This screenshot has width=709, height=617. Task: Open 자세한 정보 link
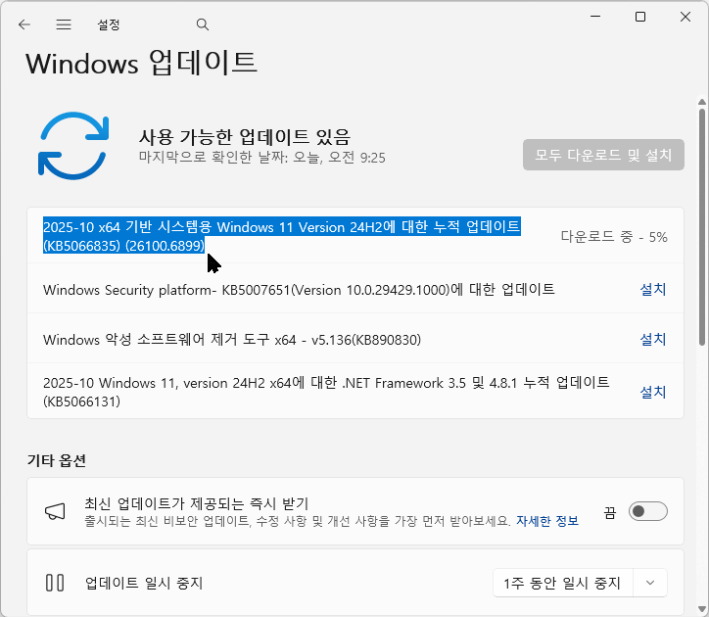[x=547, y=521]
